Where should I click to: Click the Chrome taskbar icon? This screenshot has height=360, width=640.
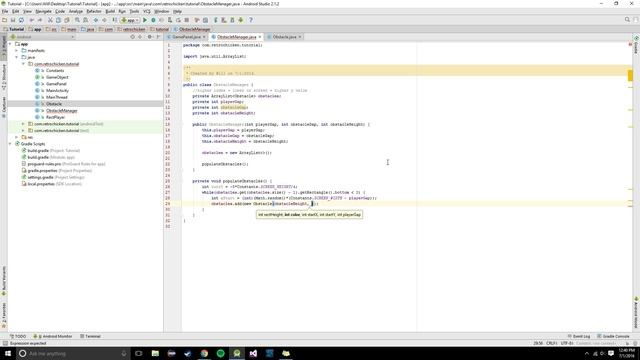(x=204, y=353)
